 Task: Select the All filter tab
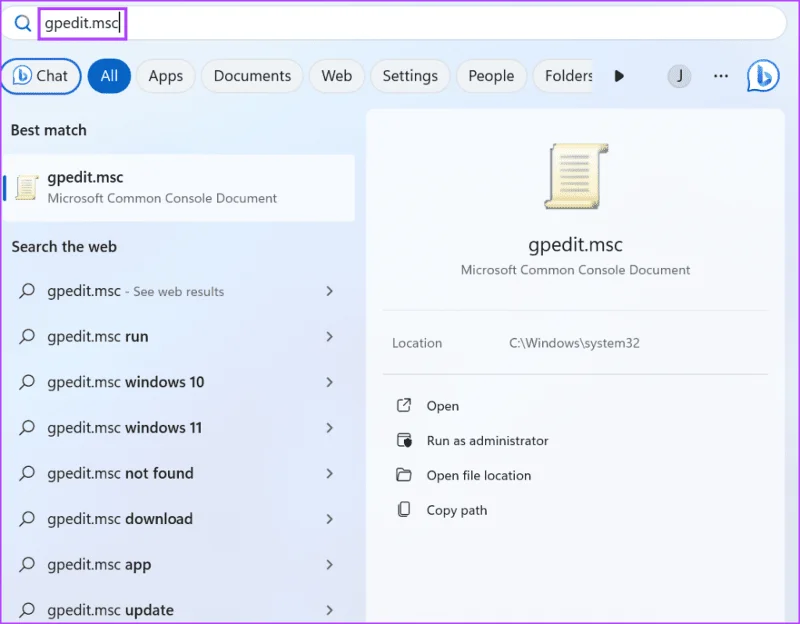coord(109,76)
